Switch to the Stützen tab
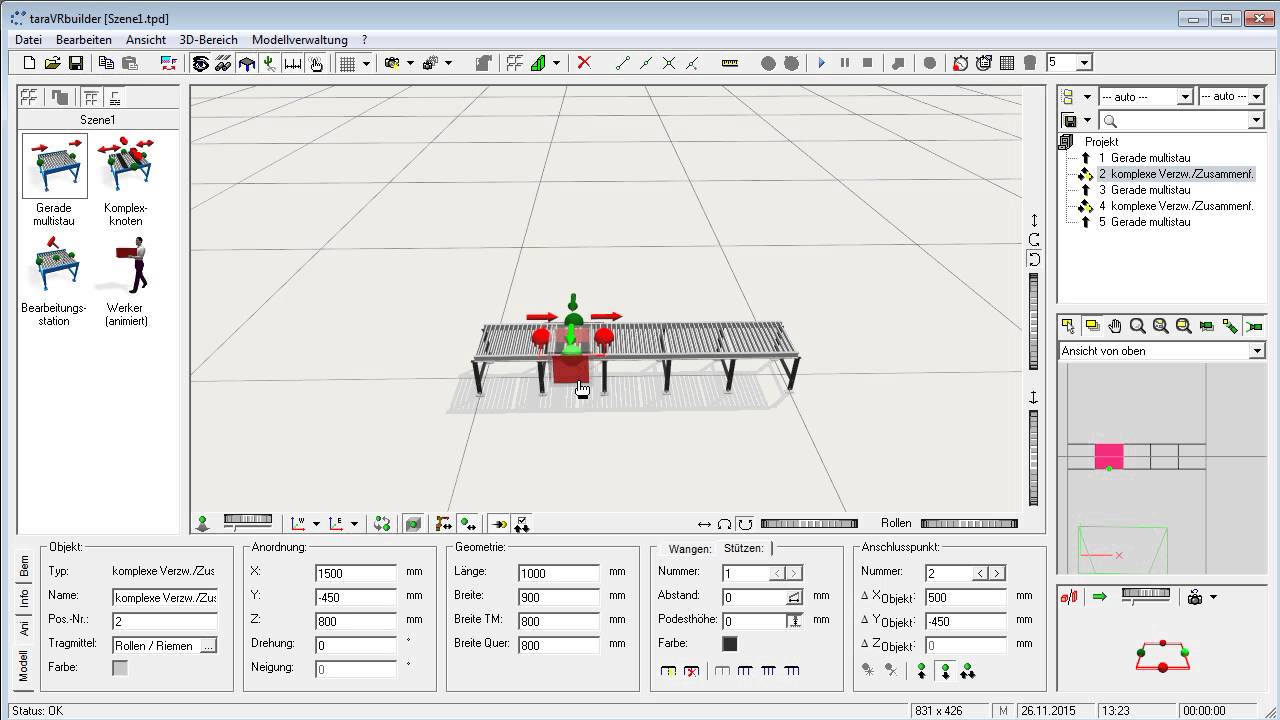Screen dimensions: 1280x720 coord(744,548)
